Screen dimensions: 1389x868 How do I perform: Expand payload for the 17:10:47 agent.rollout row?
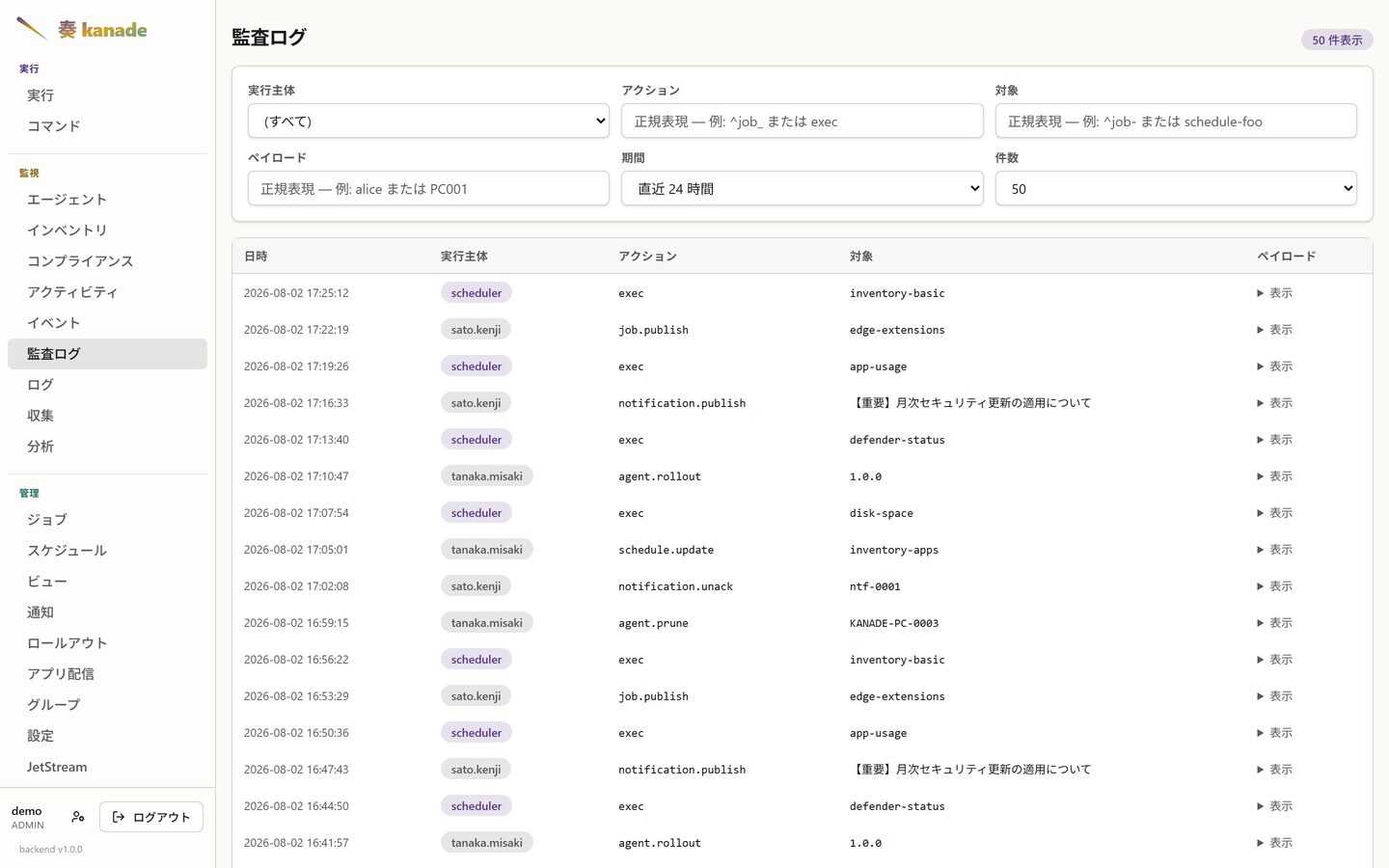tap(1274, 476)
